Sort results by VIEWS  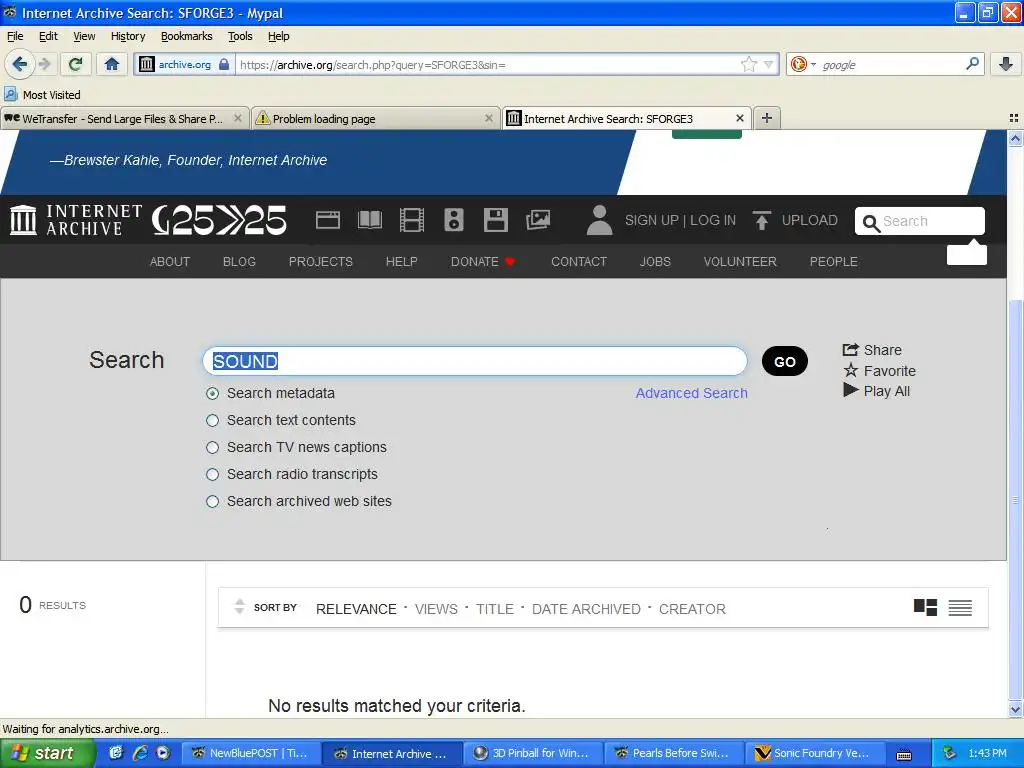[436, 609]
